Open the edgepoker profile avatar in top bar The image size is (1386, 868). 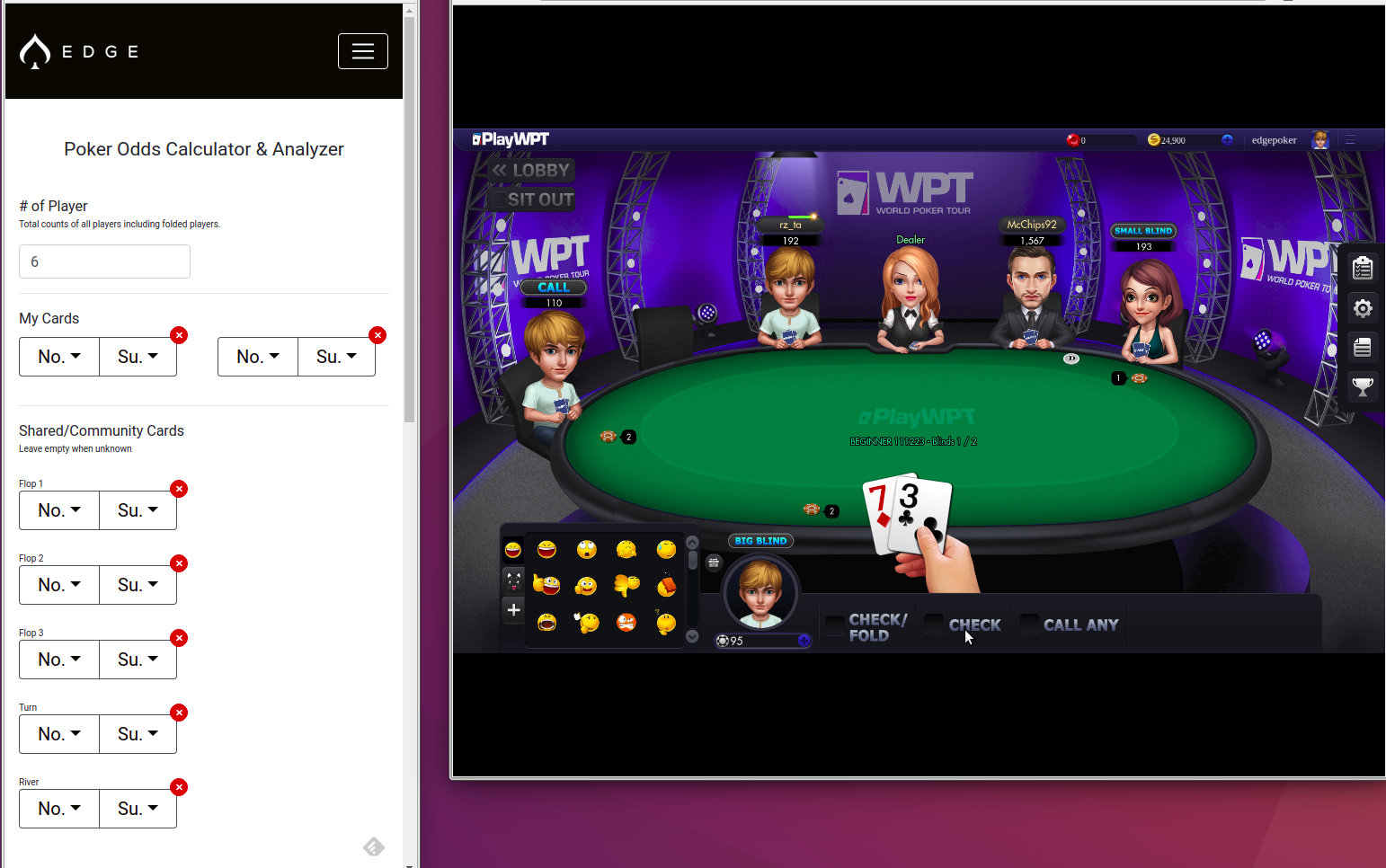pyautogui.click(x=1320, y=139)
